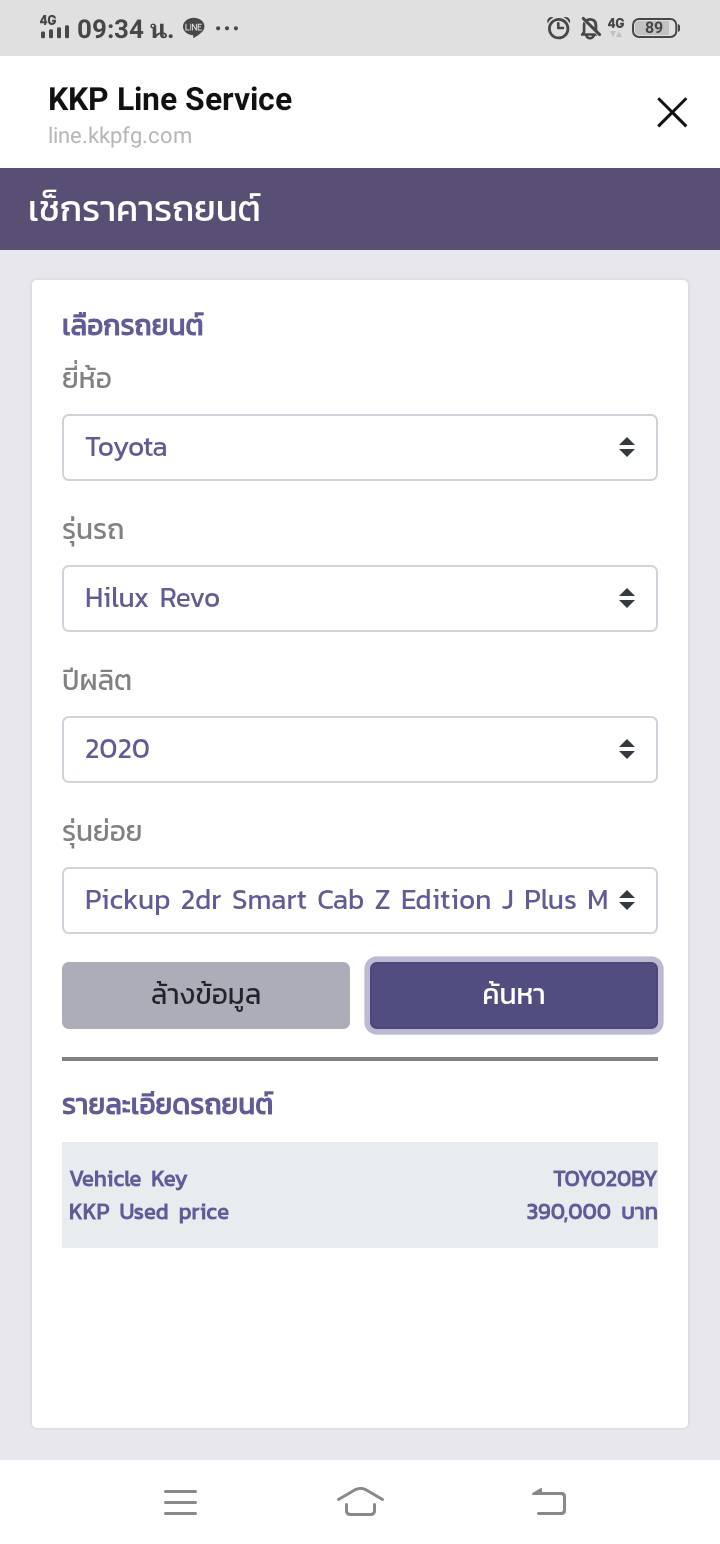Close the KKP Line Service page
The height and width of the screenshot is (1544, 720).
click(672, 113)
